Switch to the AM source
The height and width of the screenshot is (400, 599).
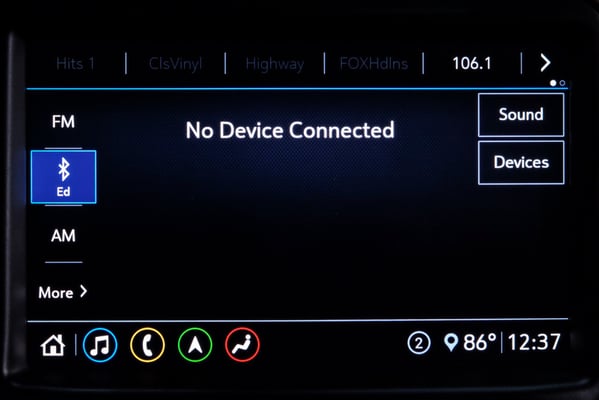point(63,236)
